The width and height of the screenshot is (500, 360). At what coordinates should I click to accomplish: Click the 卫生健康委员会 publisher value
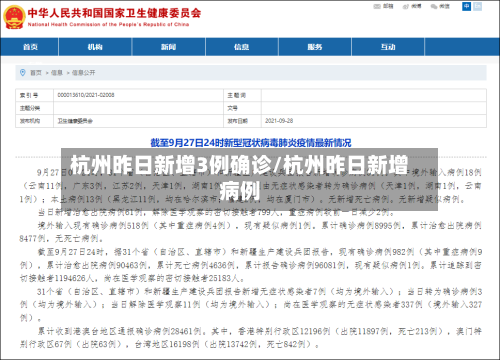75,121
